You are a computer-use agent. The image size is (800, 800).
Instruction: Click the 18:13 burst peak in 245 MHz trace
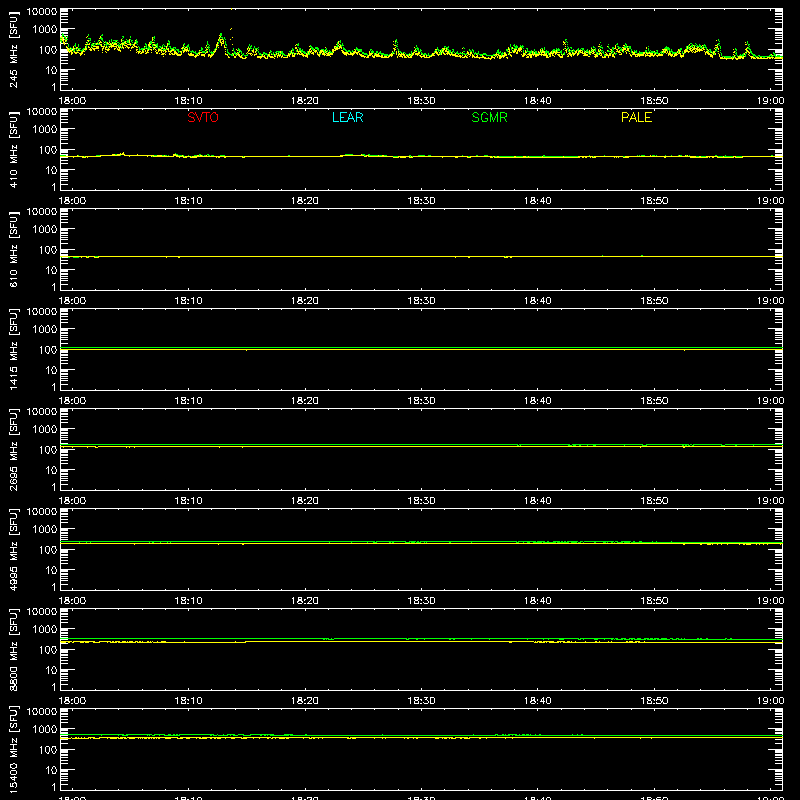221,36
